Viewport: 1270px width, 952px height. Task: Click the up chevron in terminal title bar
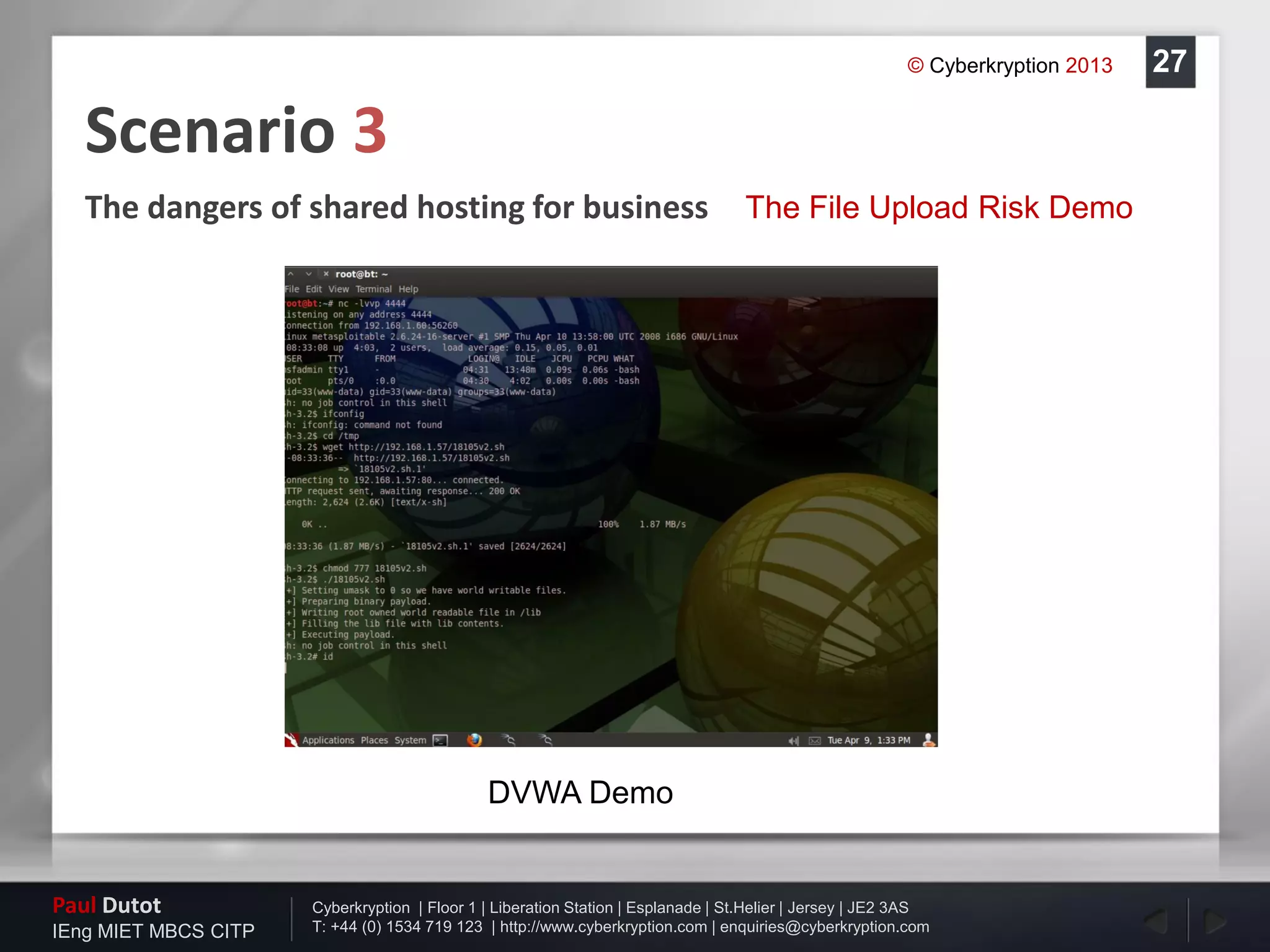(x=290, y=274)
